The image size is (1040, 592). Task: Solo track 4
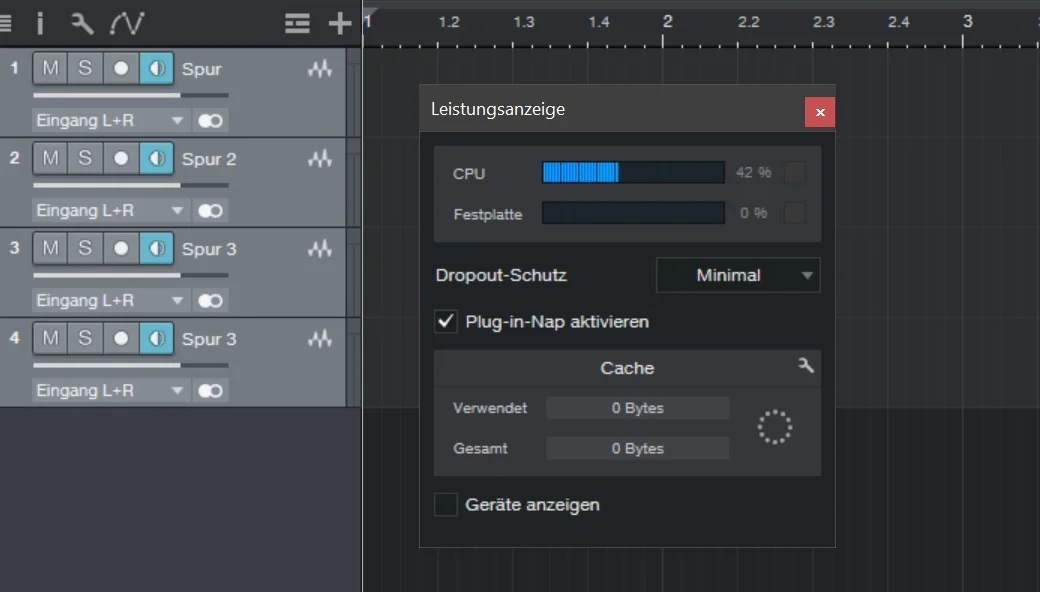(85, 339)
